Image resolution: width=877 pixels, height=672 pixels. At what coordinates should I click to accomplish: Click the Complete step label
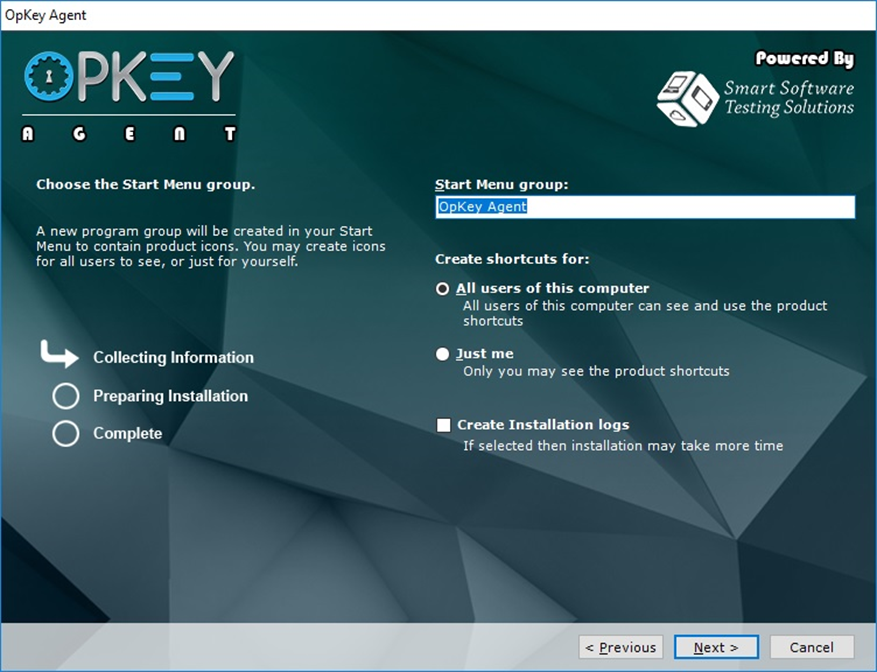127,434
